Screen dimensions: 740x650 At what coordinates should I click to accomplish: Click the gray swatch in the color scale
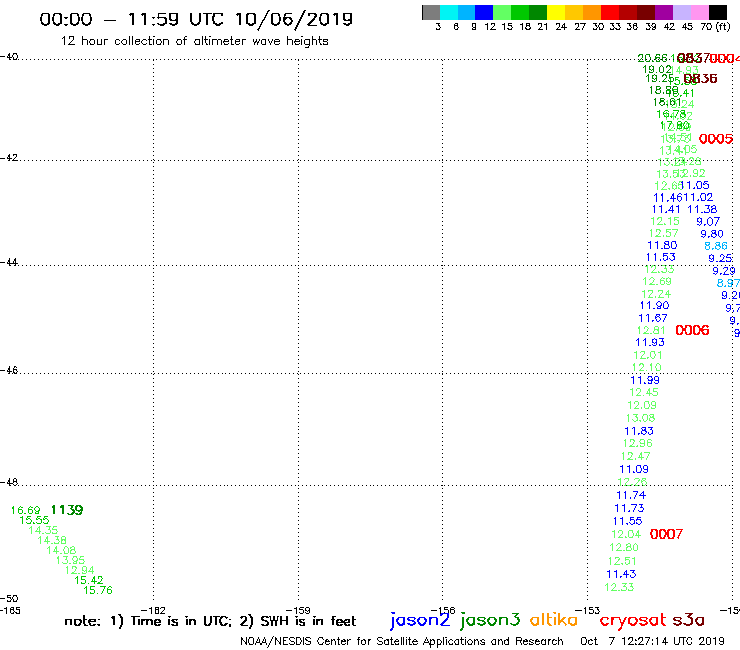click(x=431, y=12)
